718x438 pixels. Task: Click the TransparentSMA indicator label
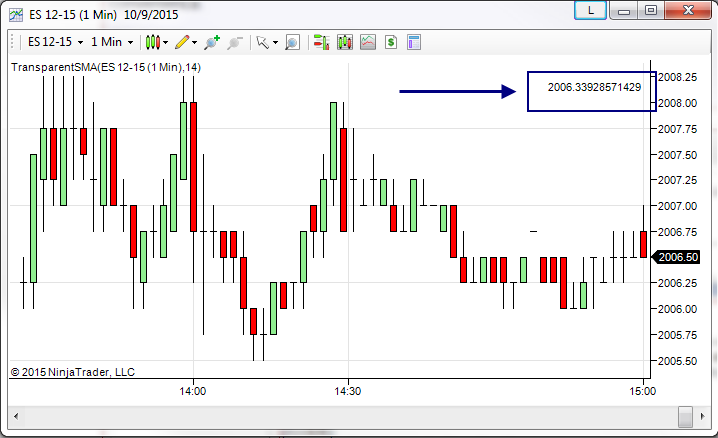pyautogui.click(x=106, y=67)
